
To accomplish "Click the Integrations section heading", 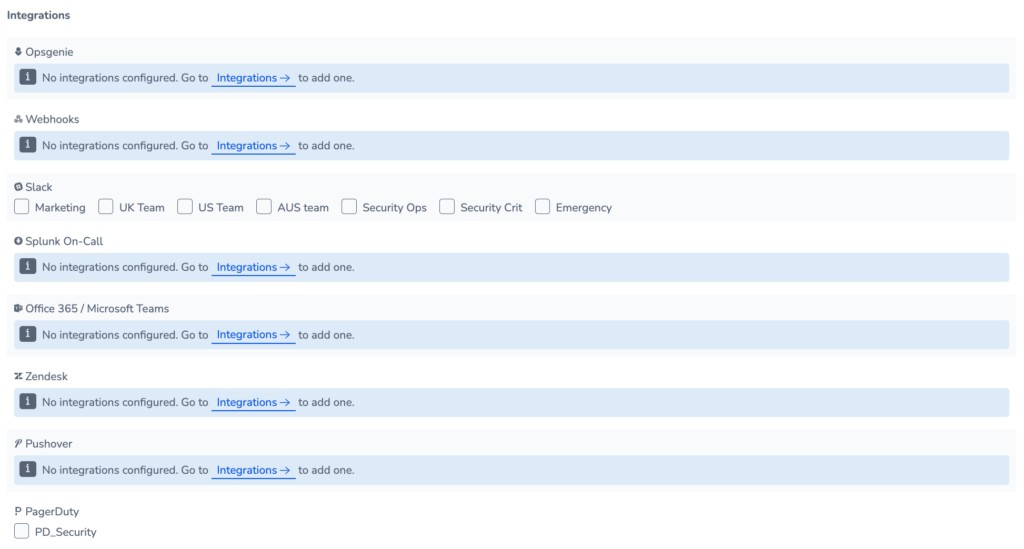I will coord(39,15).
